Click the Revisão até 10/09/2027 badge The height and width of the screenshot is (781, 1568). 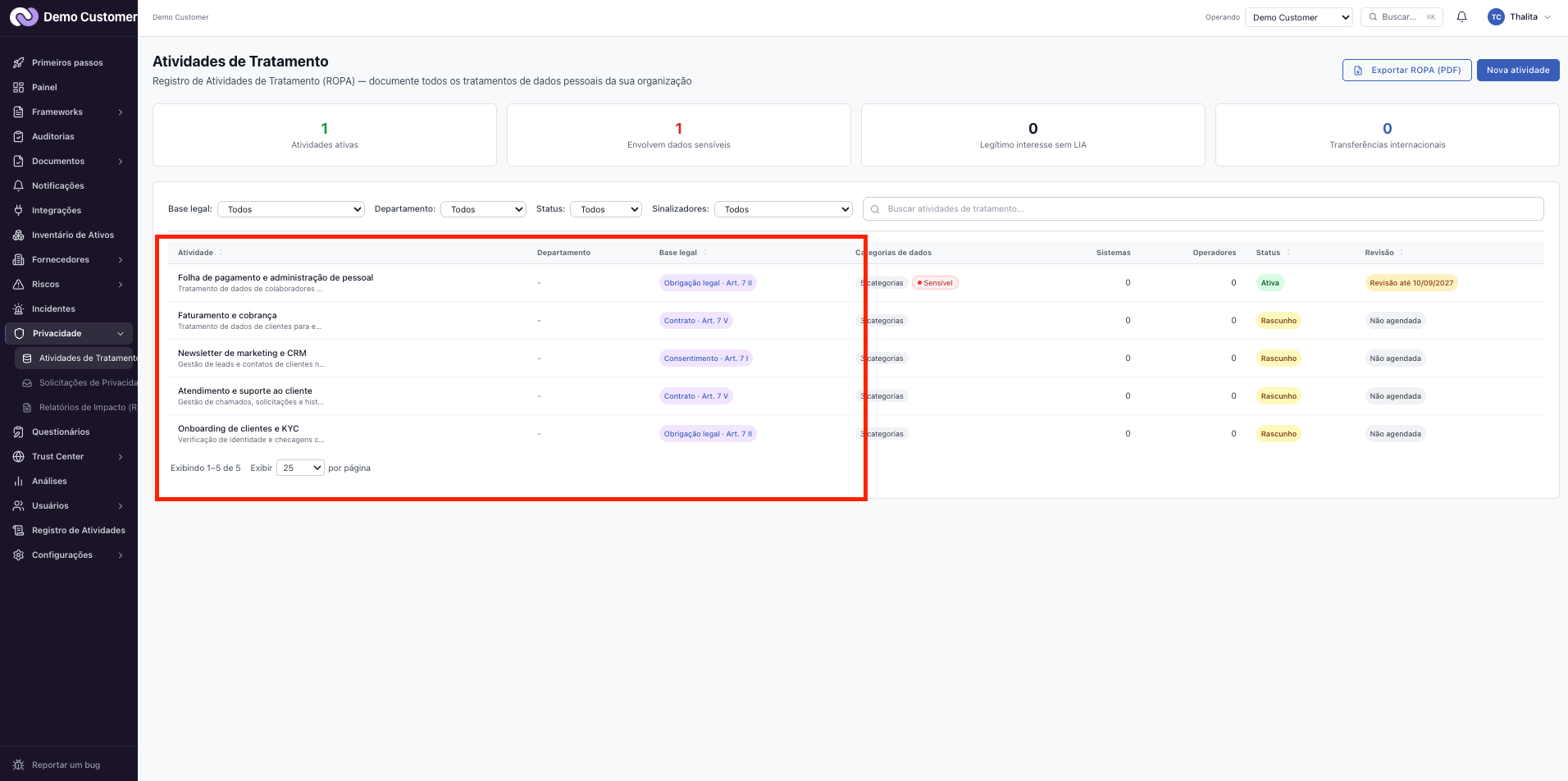pyautogui.click(x=1411, y=283)
